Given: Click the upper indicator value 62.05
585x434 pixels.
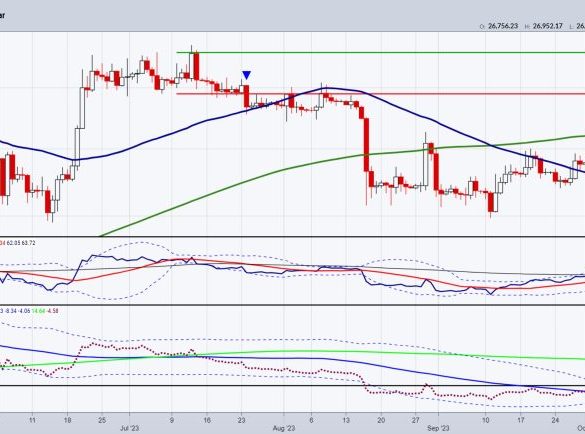Looking at the screenshot, I should click(x=14, y=243).
